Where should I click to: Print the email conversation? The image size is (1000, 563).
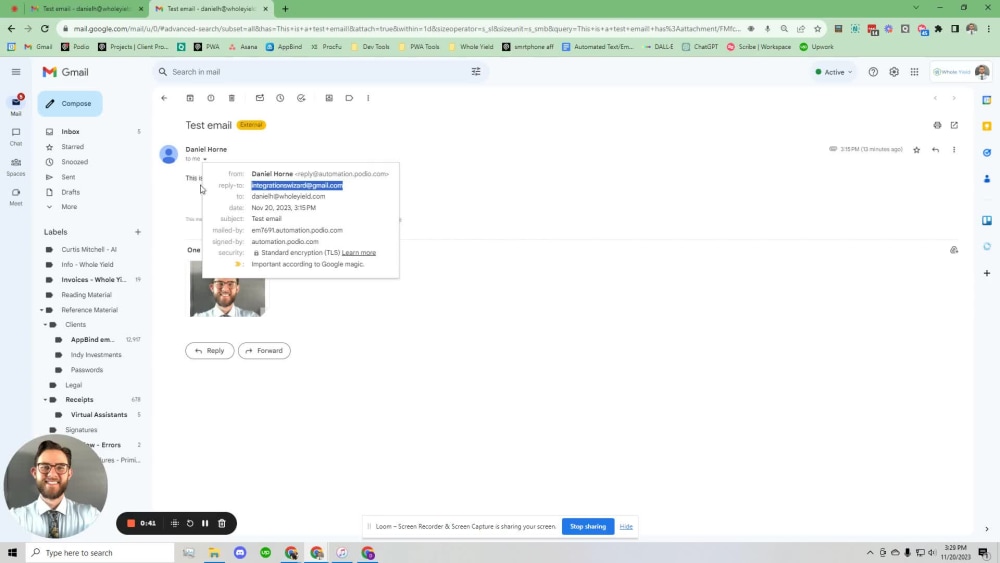tap(937, 126)
